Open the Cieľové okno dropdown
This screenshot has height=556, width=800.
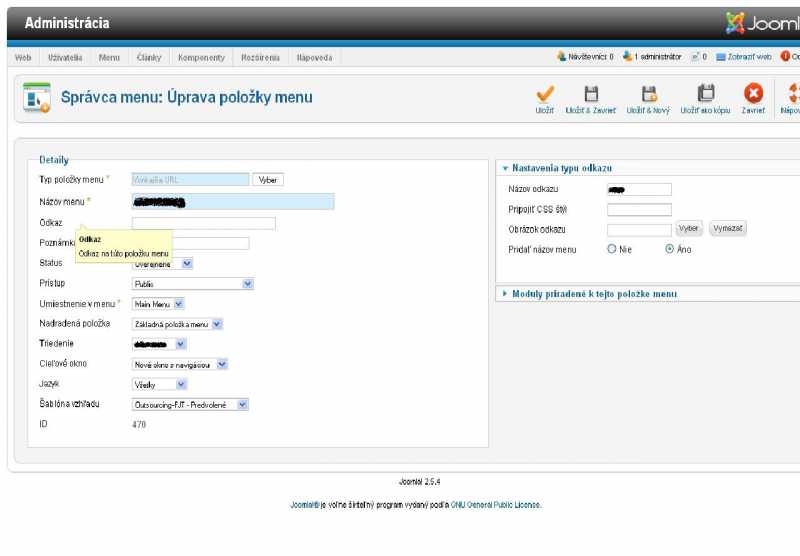[x=181, y=365]
